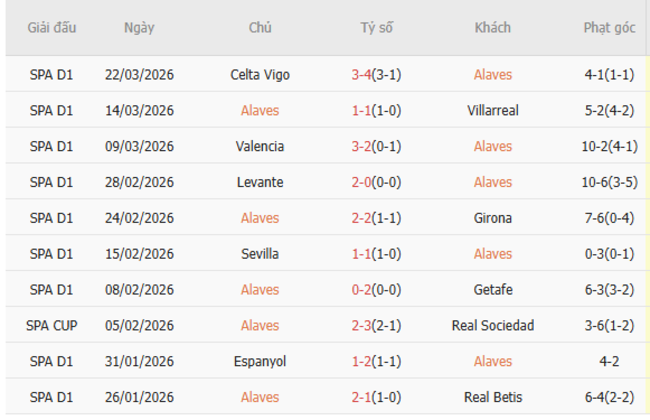Open the Celta Vigo team link

click(259, 75)
